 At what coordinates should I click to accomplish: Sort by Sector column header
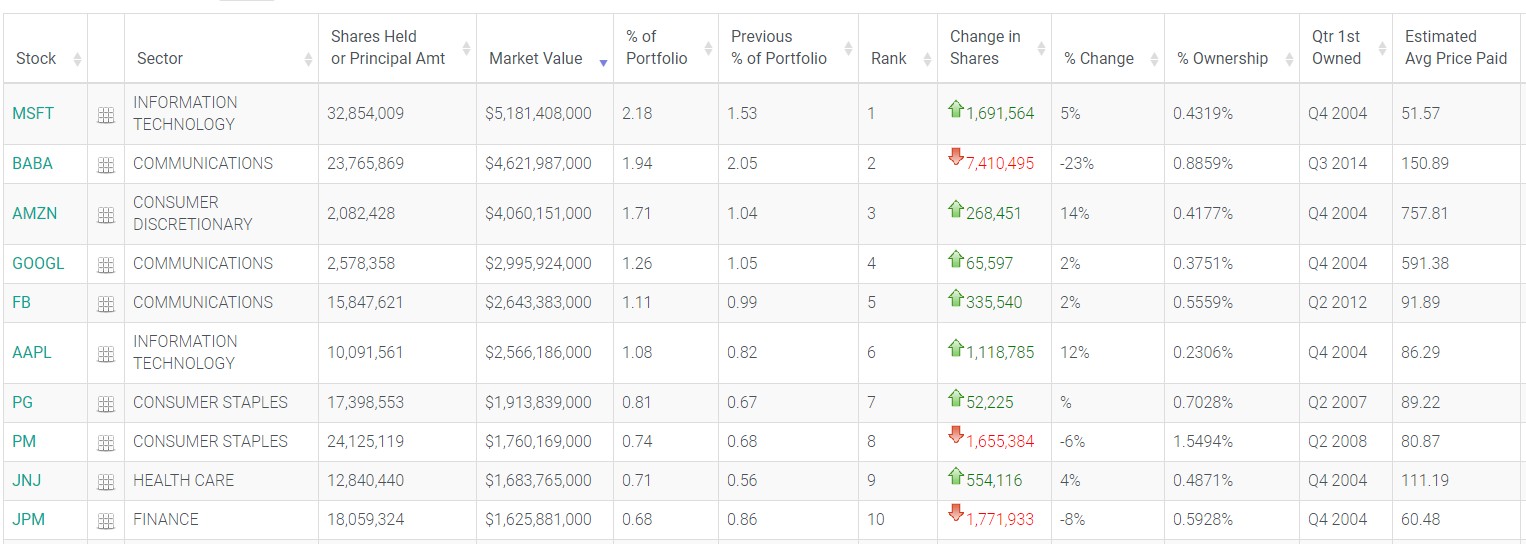click(160, 59)
